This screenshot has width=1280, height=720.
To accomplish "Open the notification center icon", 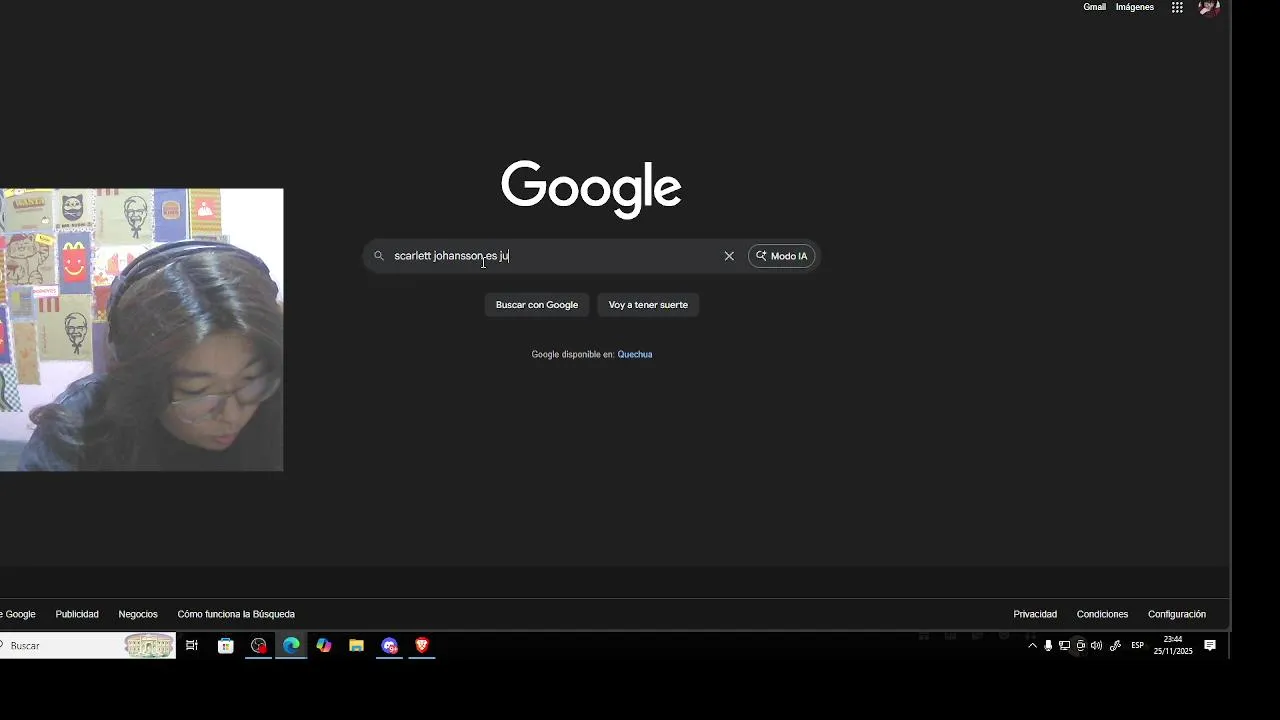I will click(x=1210, y=646).
